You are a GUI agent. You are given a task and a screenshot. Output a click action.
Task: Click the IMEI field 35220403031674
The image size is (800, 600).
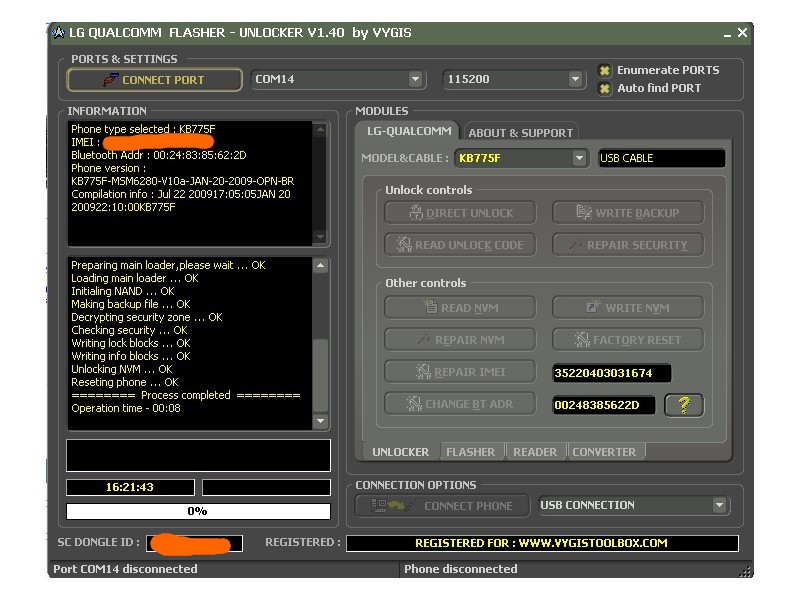[x=612, y=373]
